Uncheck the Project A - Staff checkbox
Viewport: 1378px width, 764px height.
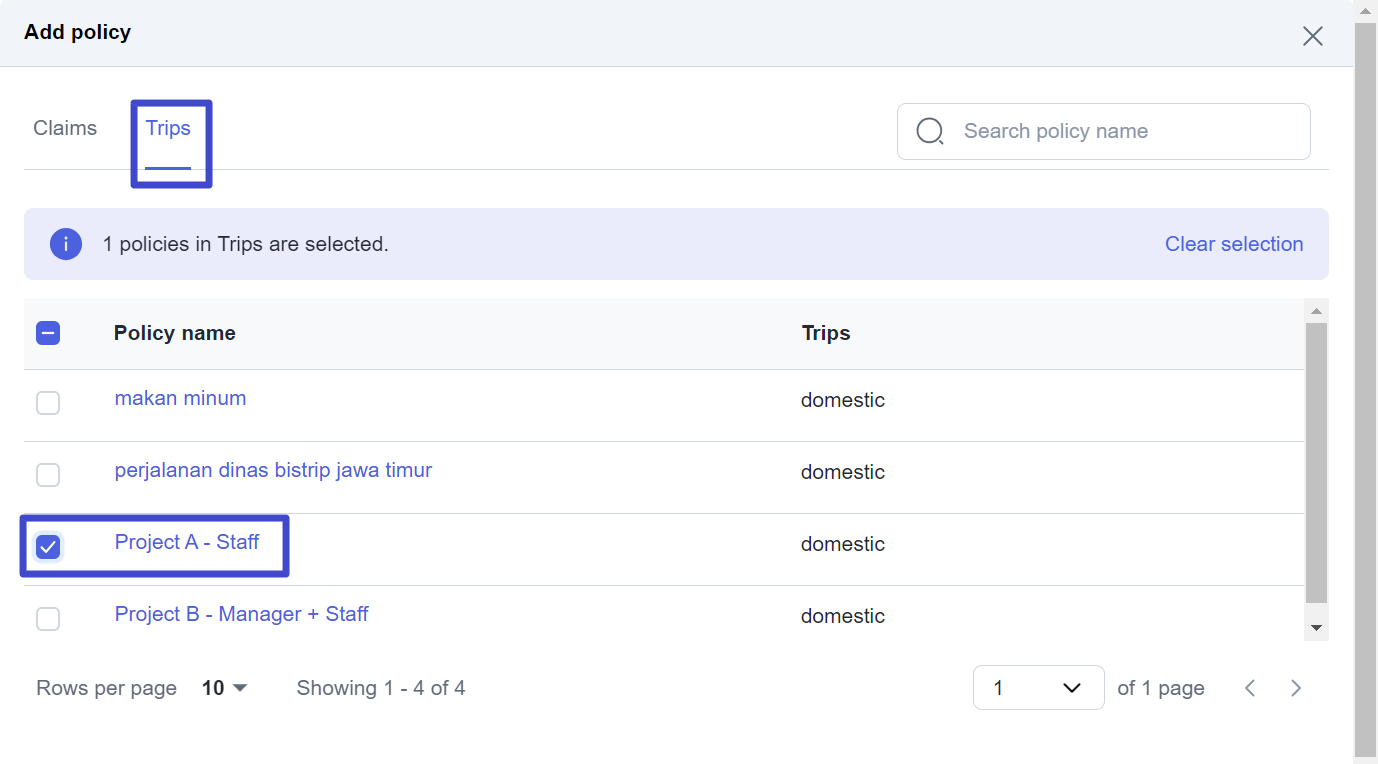(x=48, y=546)
